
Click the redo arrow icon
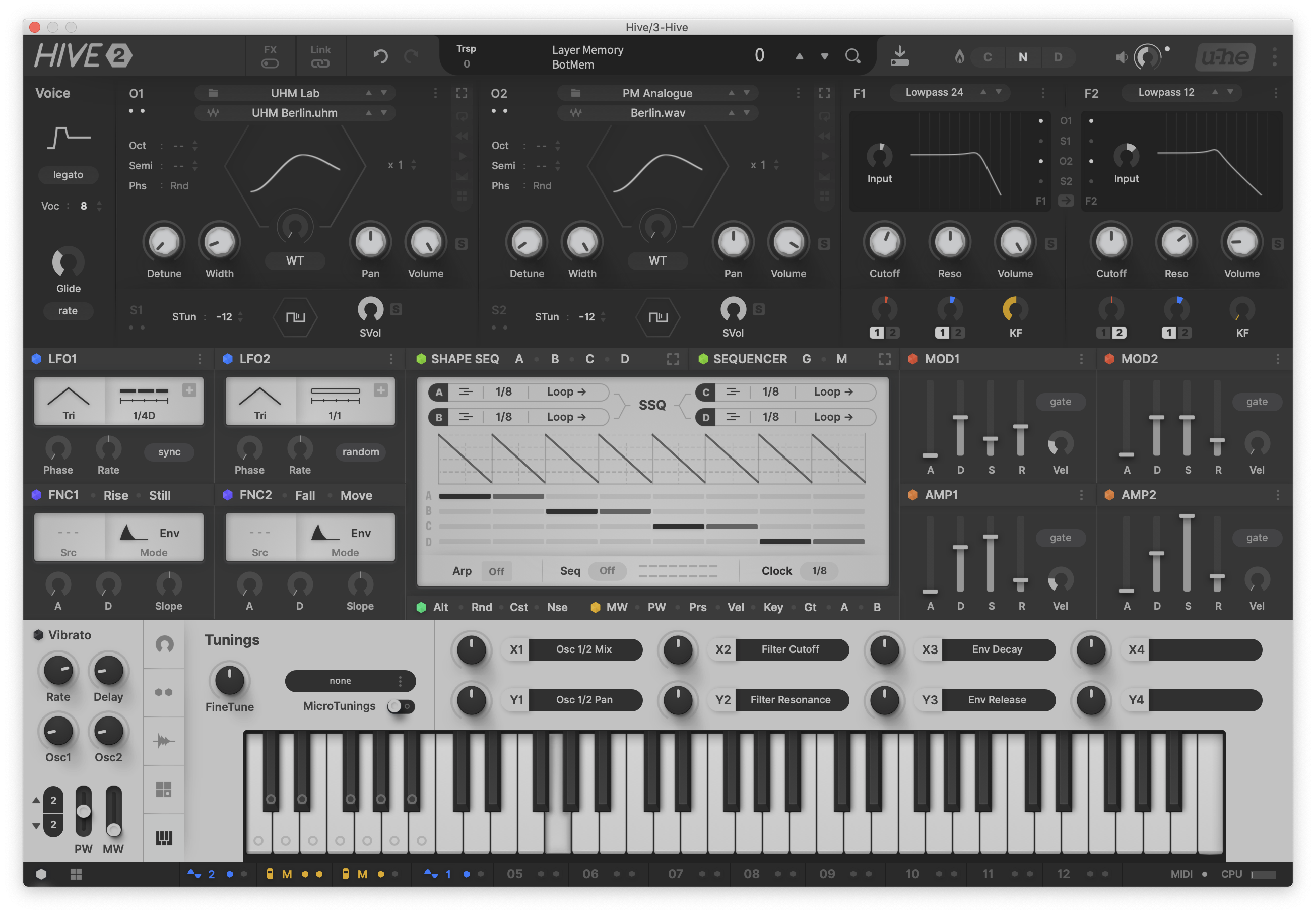(411, 56)
